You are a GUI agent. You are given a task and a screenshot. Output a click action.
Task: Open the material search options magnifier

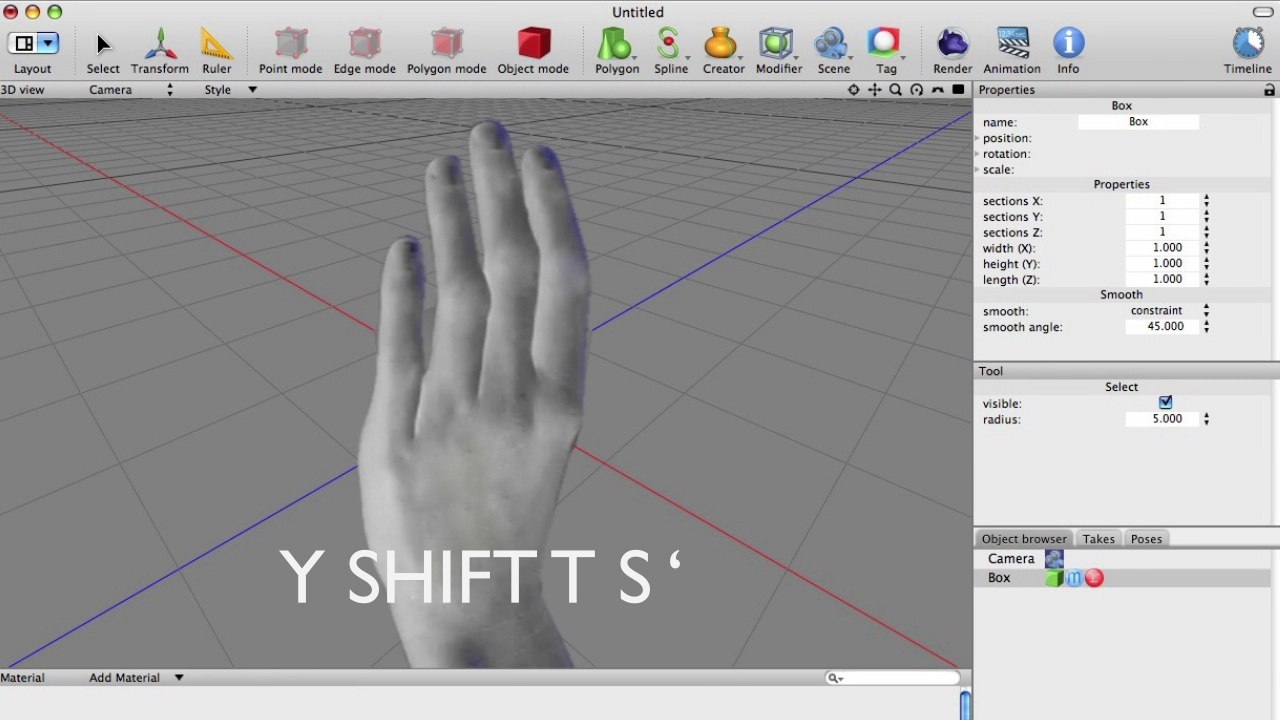click(835, 678)
